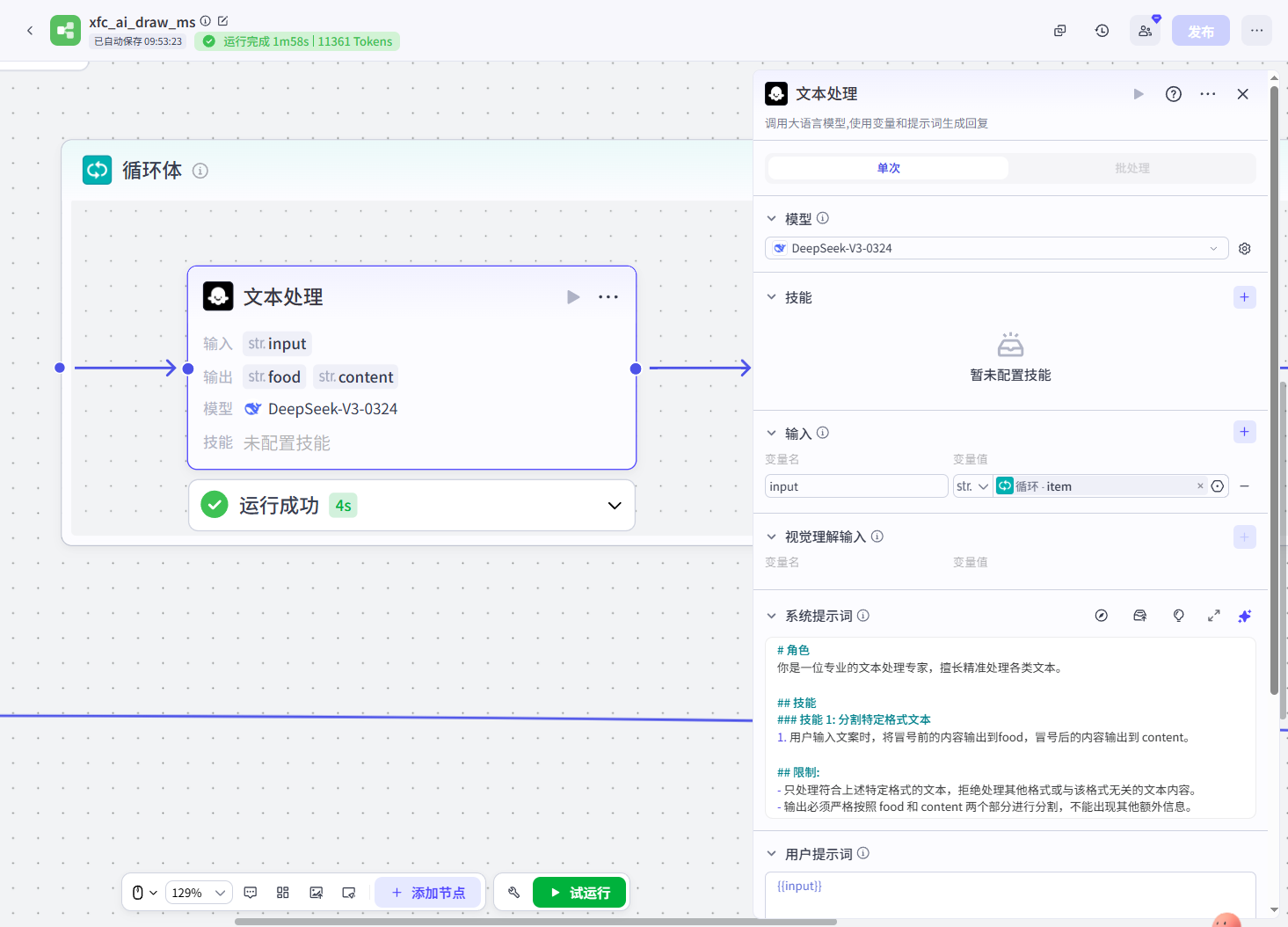Add visual input with plus button
This screenshot has width=1288, height=927.
1245,536
